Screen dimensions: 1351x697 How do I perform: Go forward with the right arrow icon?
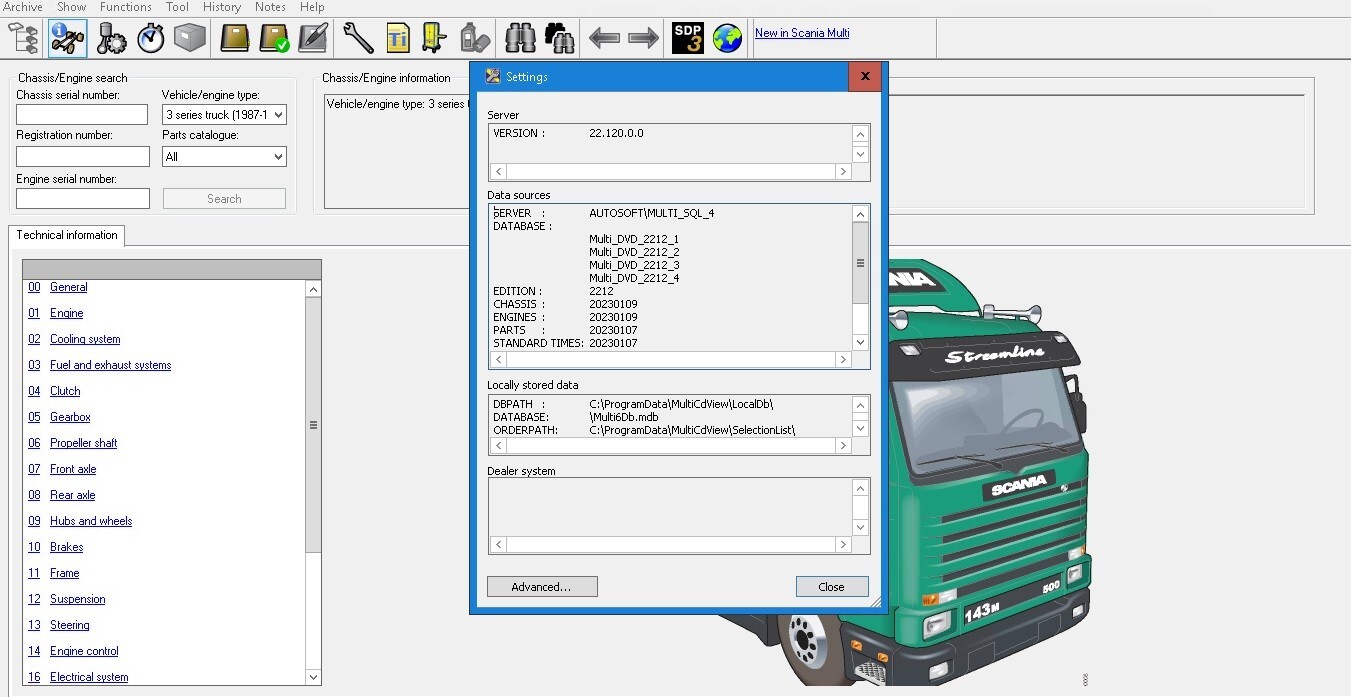(643, 38)
